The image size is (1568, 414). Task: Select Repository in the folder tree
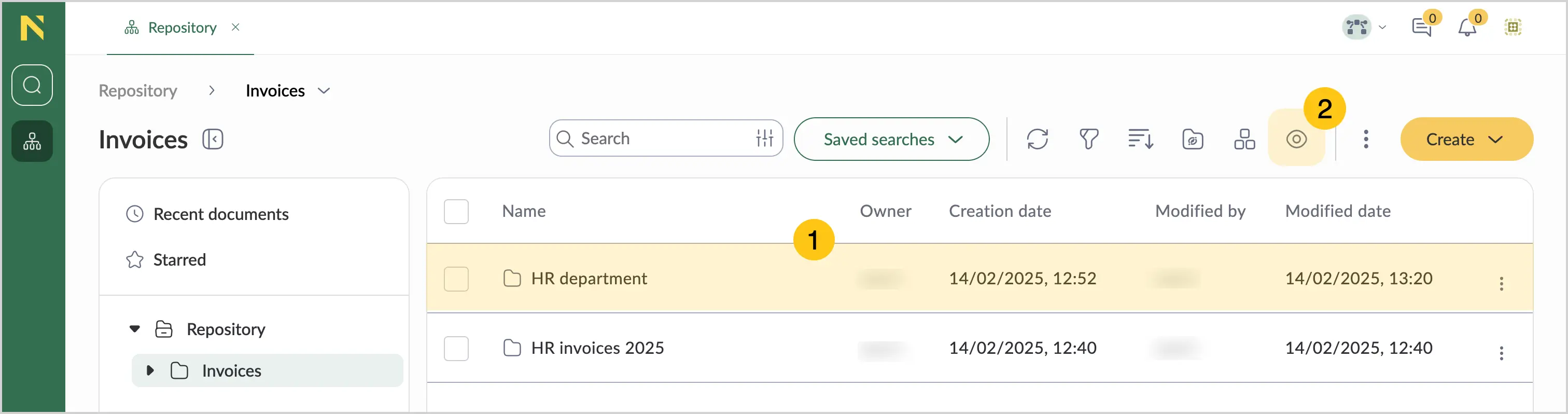point(226,329)
